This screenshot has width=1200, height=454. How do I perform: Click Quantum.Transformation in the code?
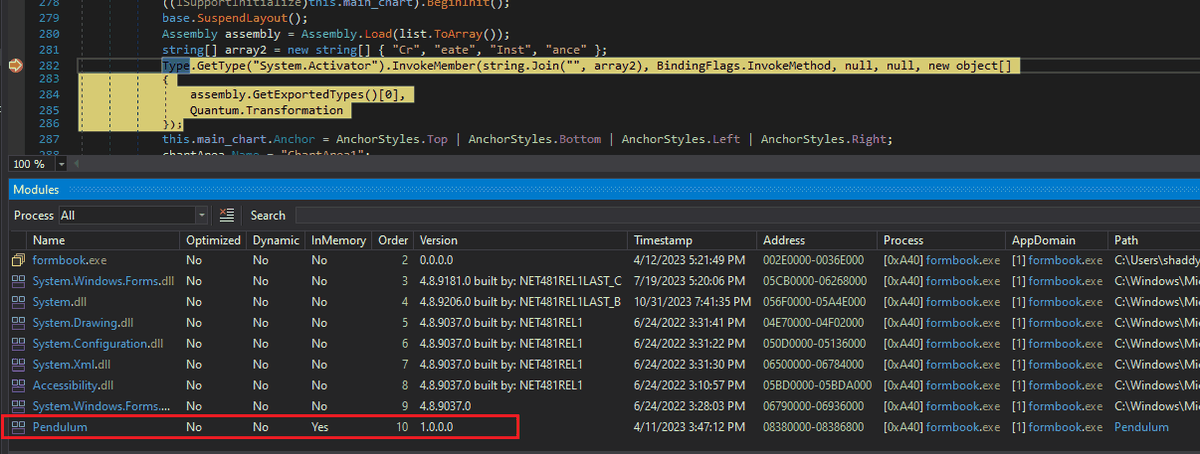tap(266, 110)
